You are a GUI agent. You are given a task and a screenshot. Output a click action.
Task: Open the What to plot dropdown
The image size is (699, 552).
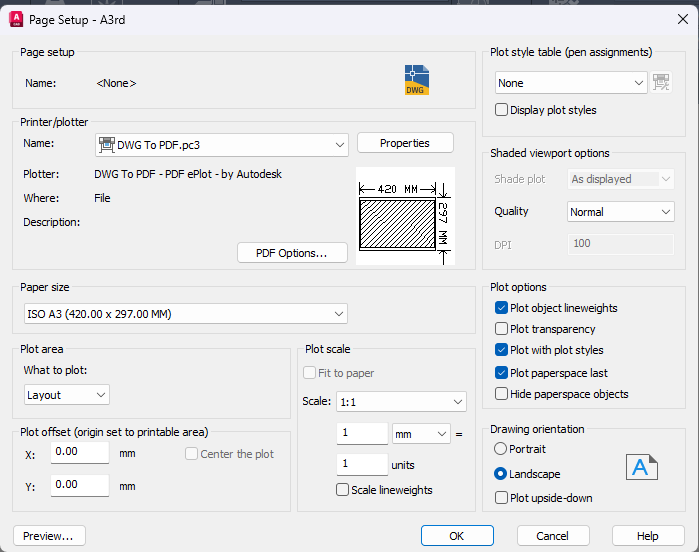pos(67,395)
